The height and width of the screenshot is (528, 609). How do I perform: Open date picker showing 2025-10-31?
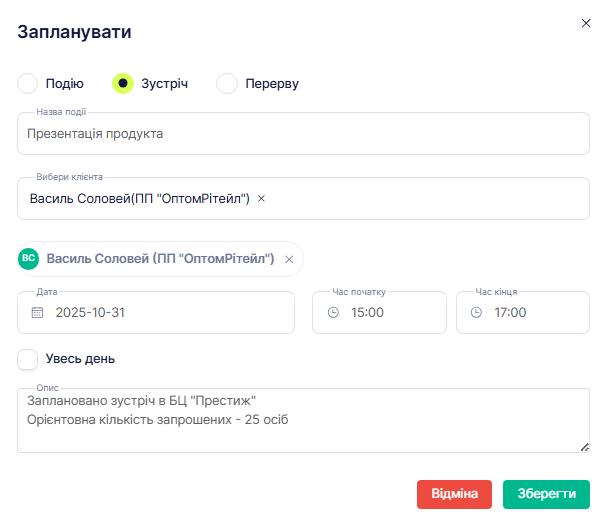click(x=160, y=312)
